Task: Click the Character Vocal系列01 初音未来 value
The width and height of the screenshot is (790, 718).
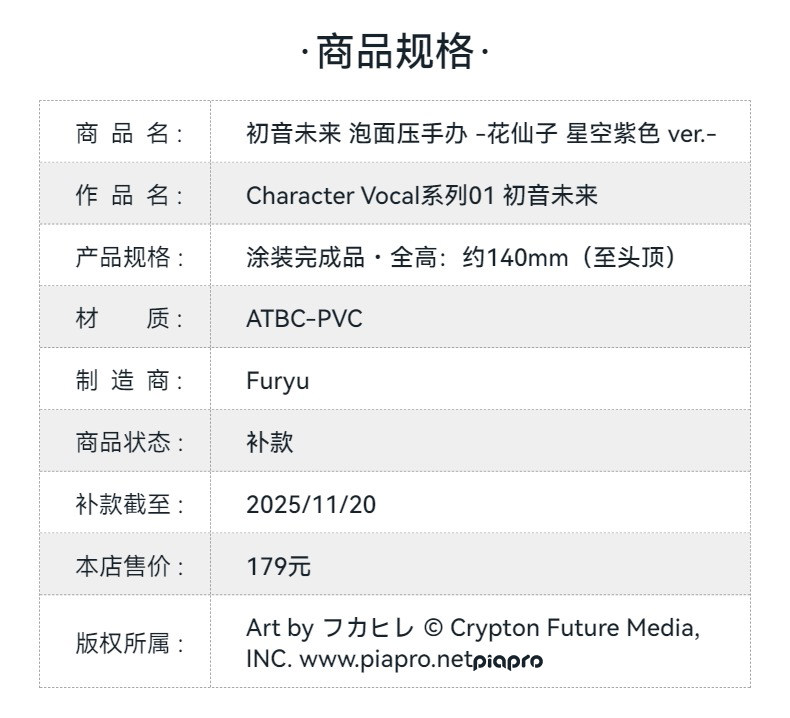Action: (x=421, y=195)
